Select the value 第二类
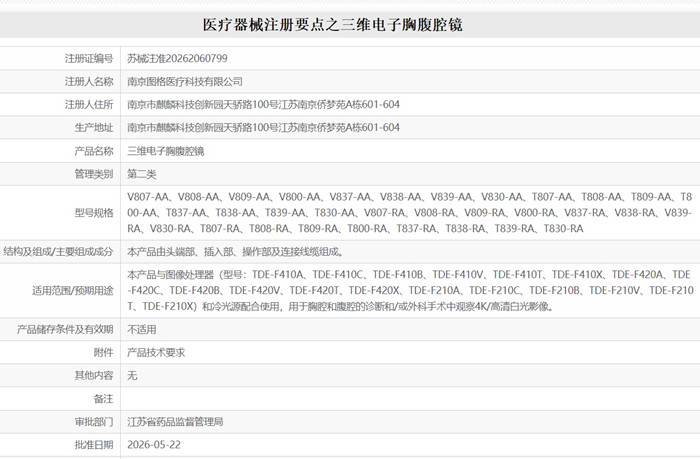 tap(142, 174)
